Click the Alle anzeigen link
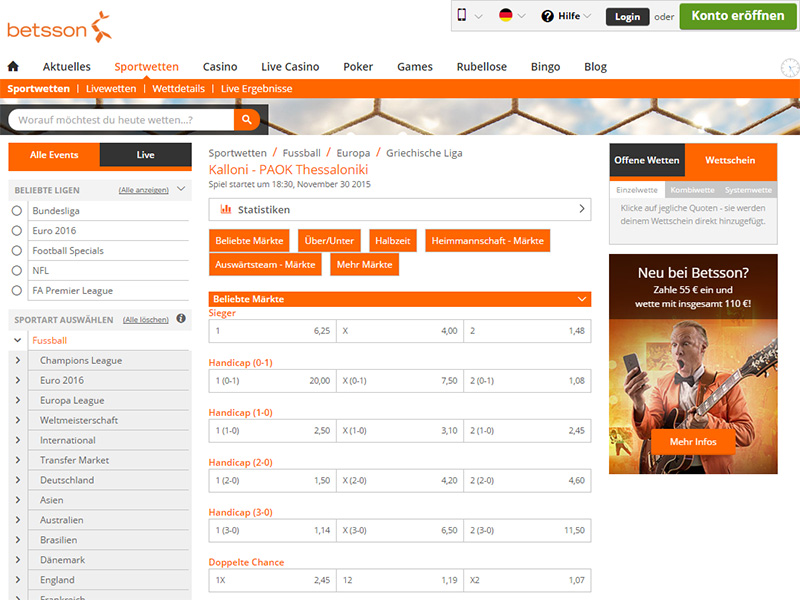 pyautogui.click(x=143, y=190)
